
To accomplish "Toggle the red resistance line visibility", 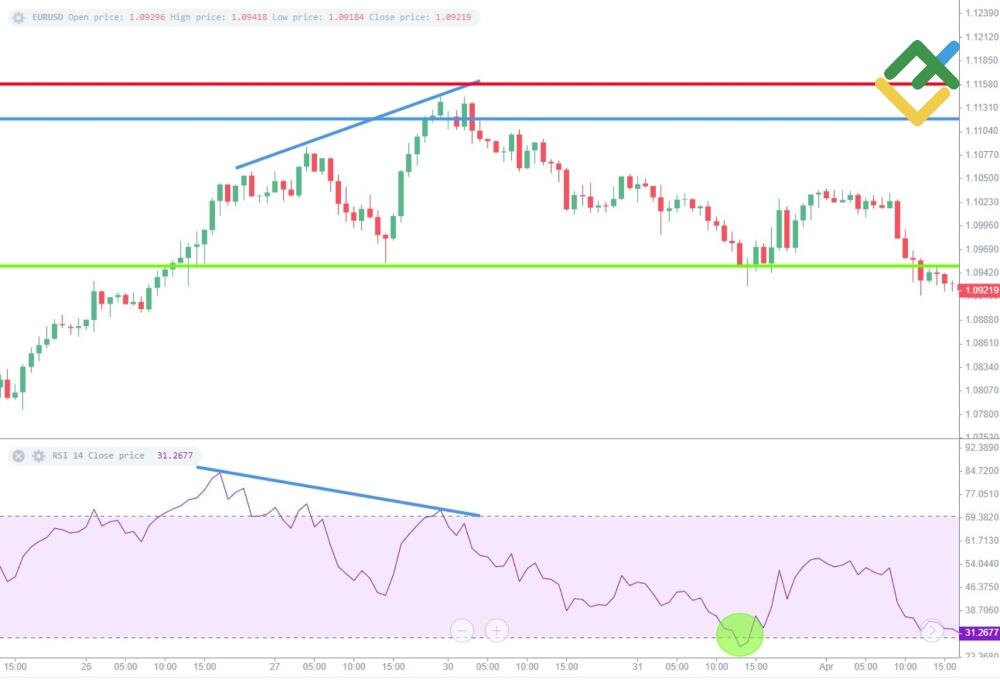I will click(500, 84).
